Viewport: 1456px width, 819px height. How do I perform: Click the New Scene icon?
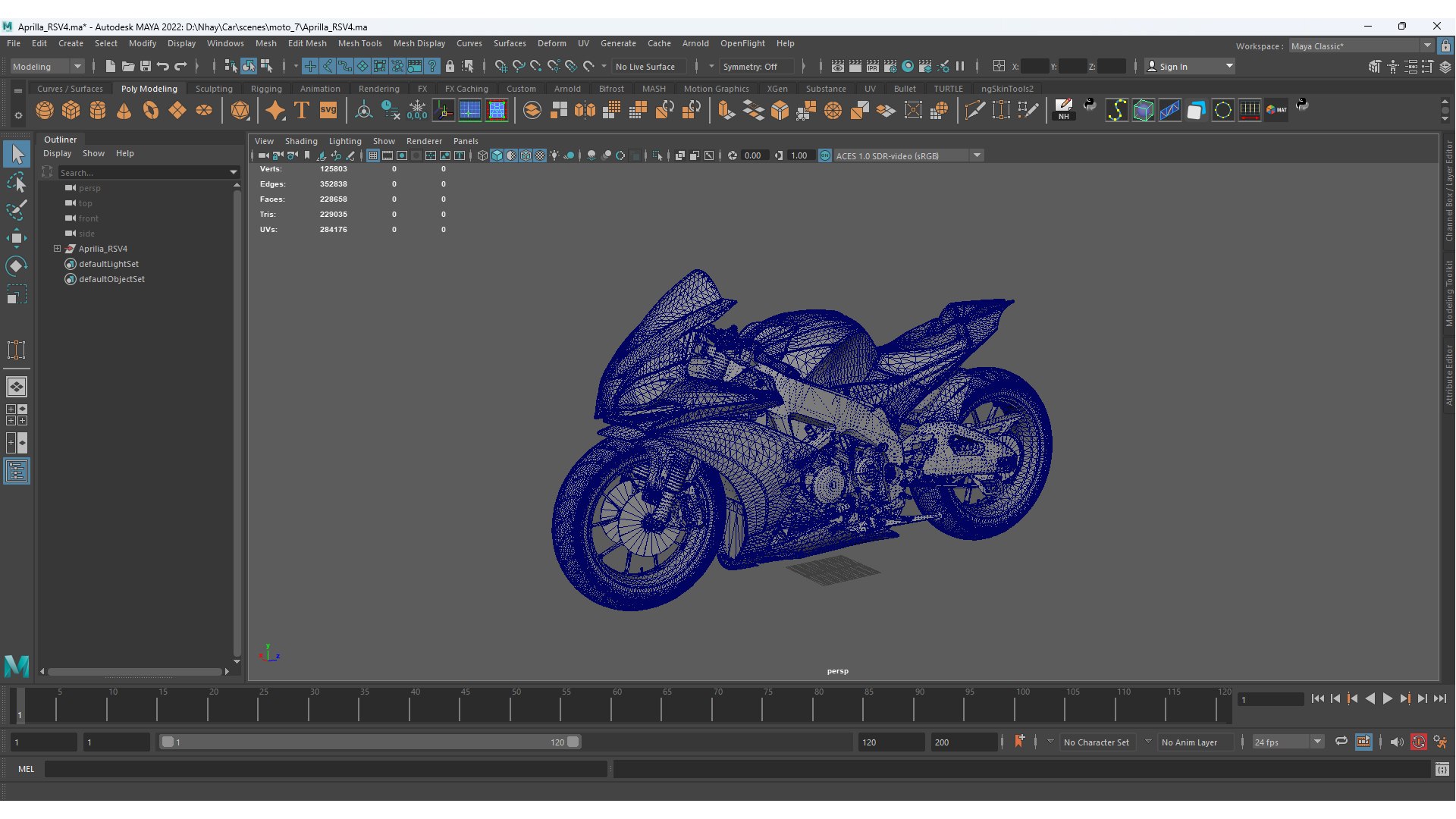coord(111,67)
